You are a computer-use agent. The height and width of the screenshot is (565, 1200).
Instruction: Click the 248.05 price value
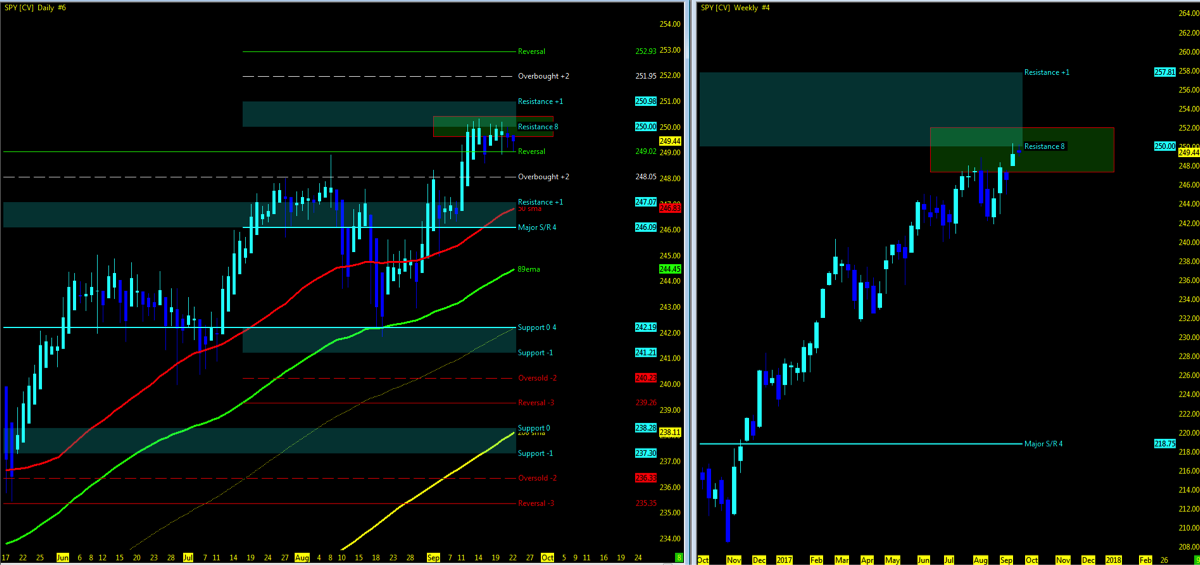(644, 177)
